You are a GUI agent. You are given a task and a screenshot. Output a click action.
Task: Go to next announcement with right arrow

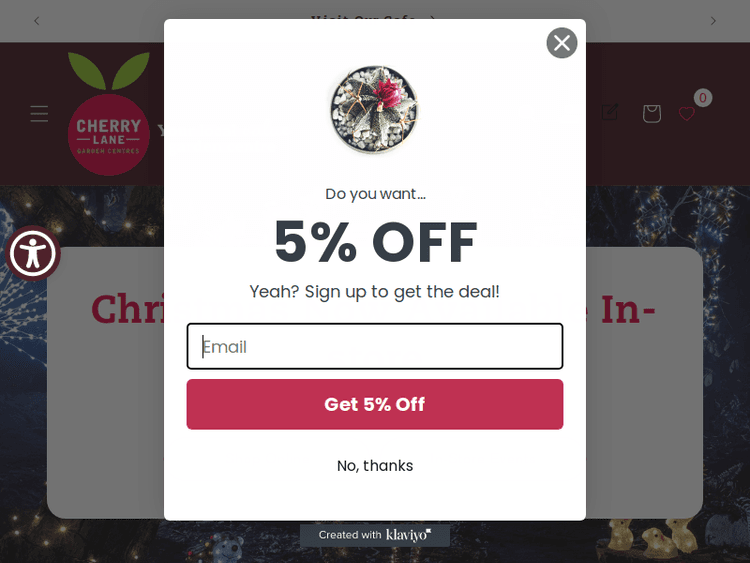click(x=713, y=21)
